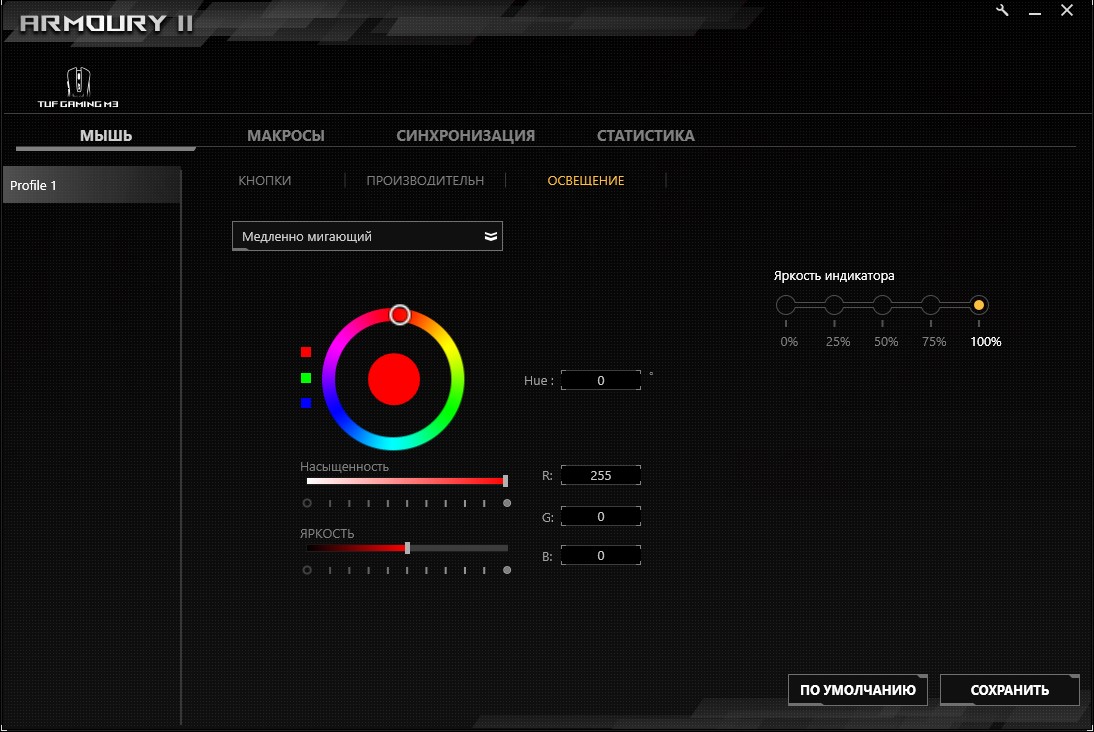Select the ОСВЕЩЕНИЕ sub-tab
Viewport: 1094px width, 732px height.
click(585, 180)
